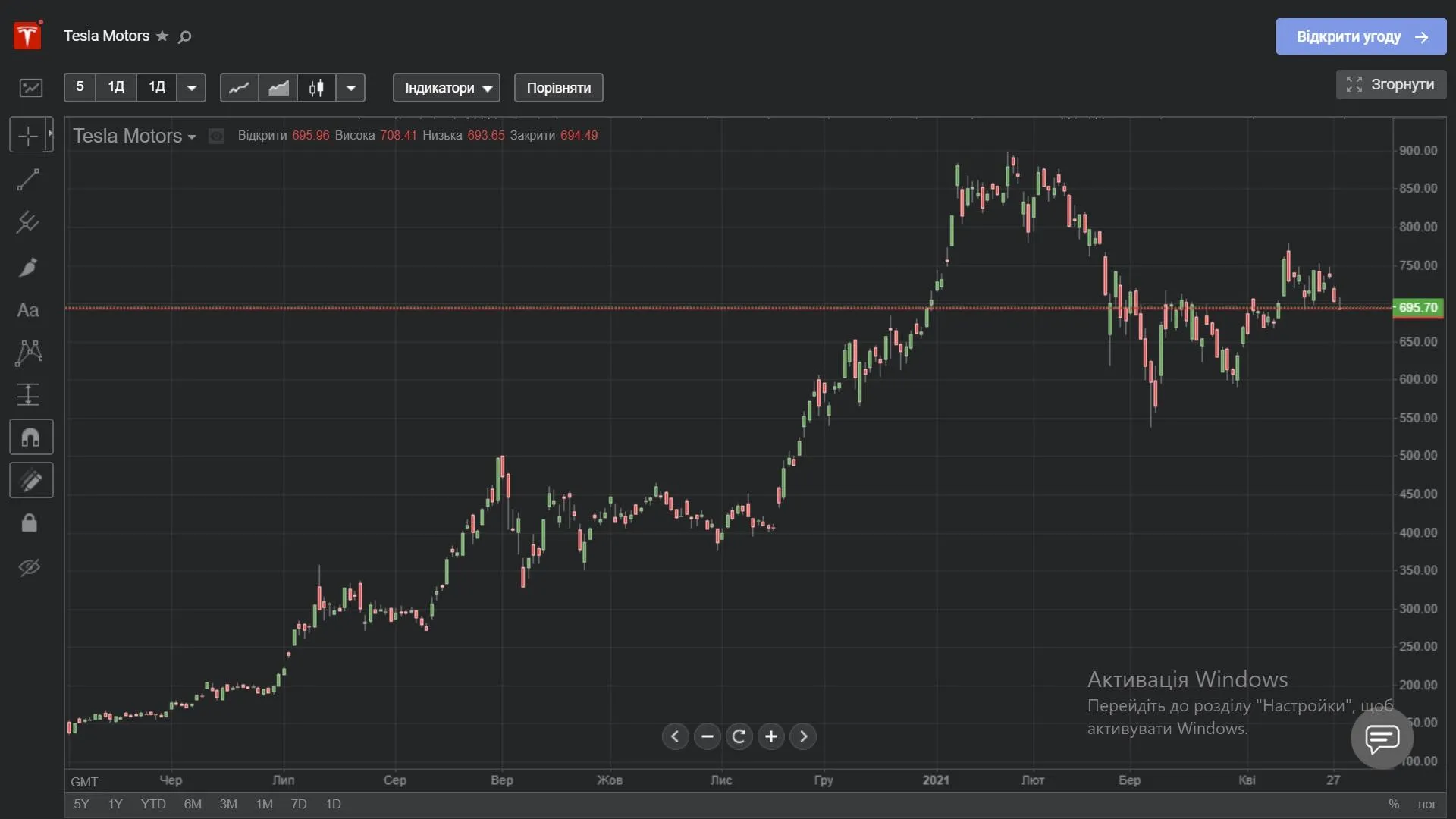The width and height of the screenshot is (1456, 819).
Task: Set range to 3M
Action: point(228,804)
